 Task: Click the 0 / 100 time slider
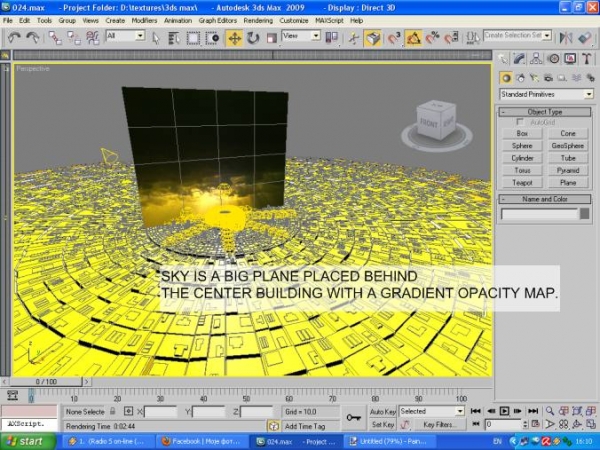coord(46,382)
